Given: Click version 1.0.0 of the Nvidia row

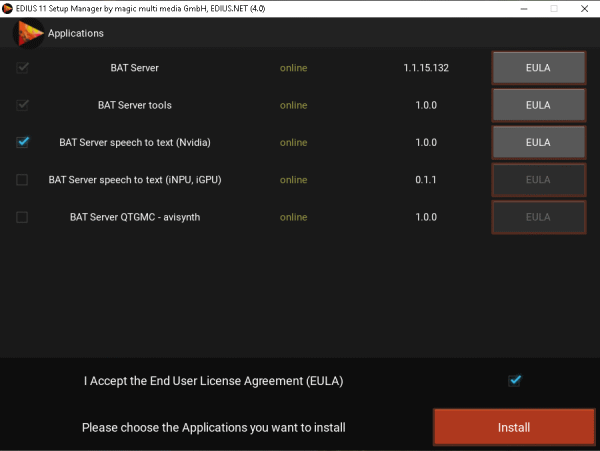Looking at the screenshot, I should [x=426, y=142].
